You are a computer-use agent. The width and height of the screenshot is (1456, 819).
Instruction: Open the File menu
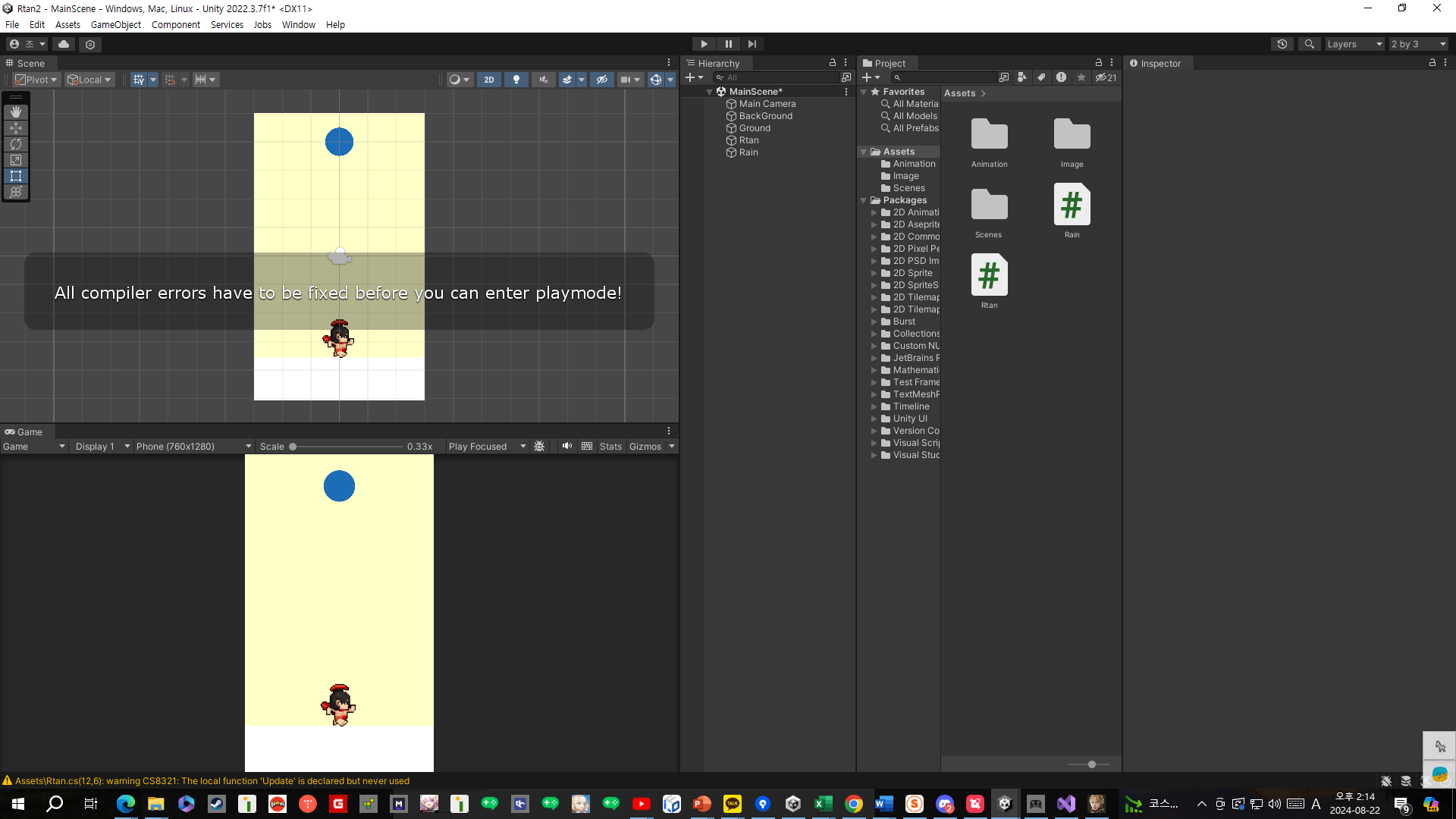click(12, 24)
